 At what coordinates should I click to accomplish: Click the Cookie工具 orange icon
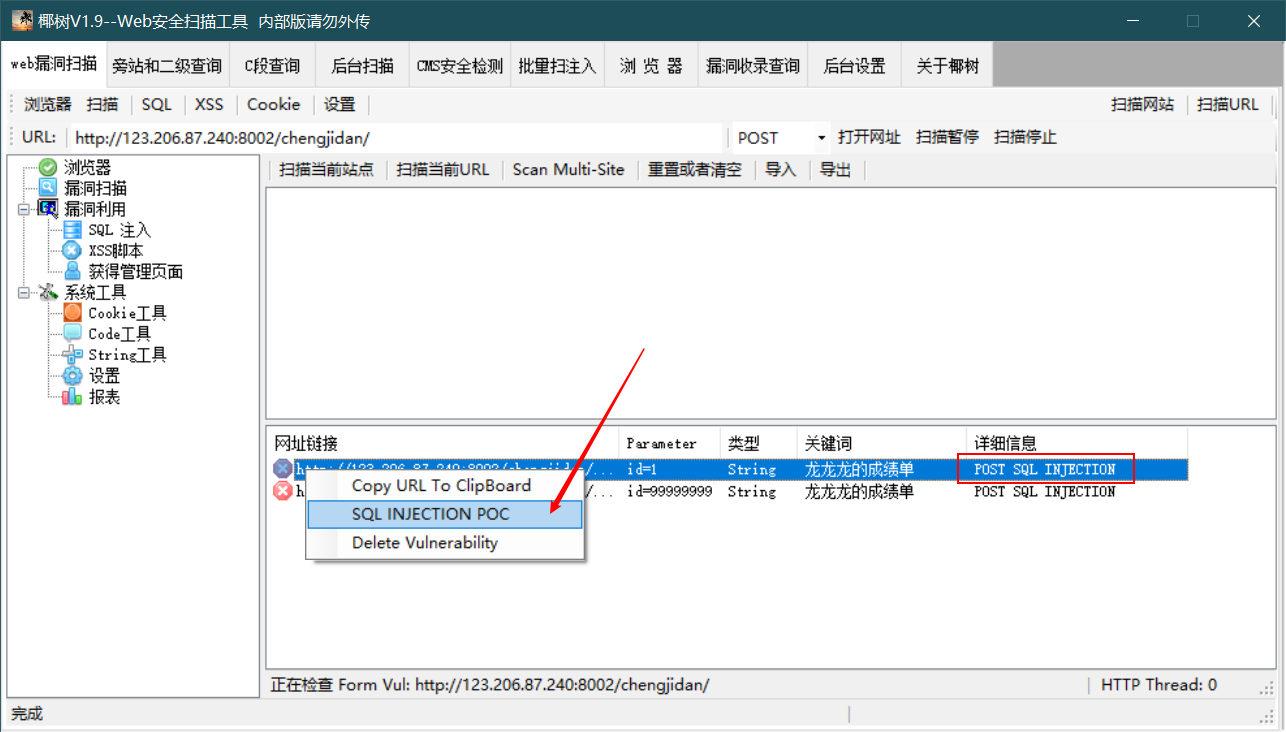tap(72, 313)
